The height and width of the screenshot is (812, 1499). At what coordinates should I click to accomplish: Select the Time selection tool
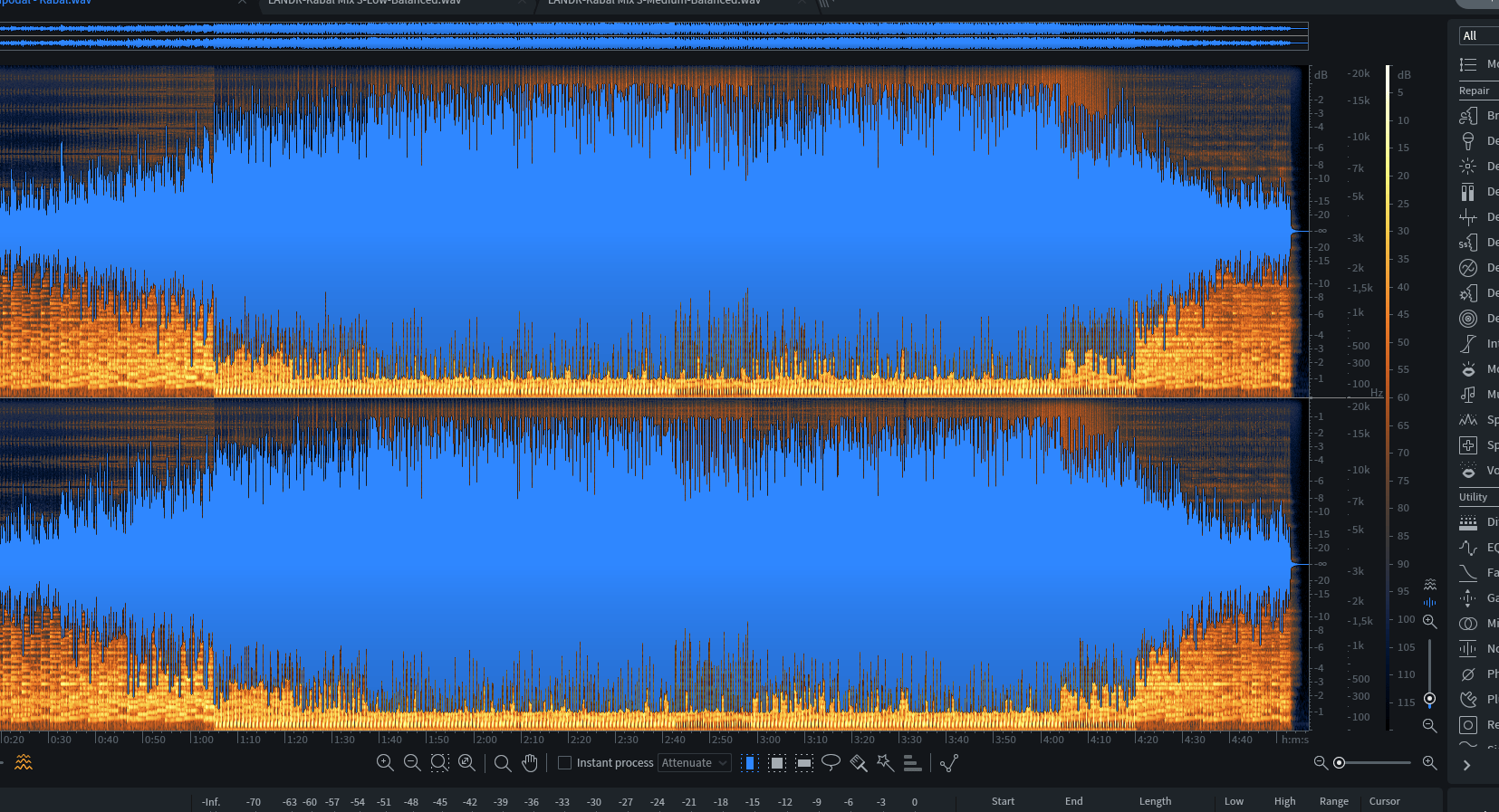pyautogui.click(x=749, y=763)
